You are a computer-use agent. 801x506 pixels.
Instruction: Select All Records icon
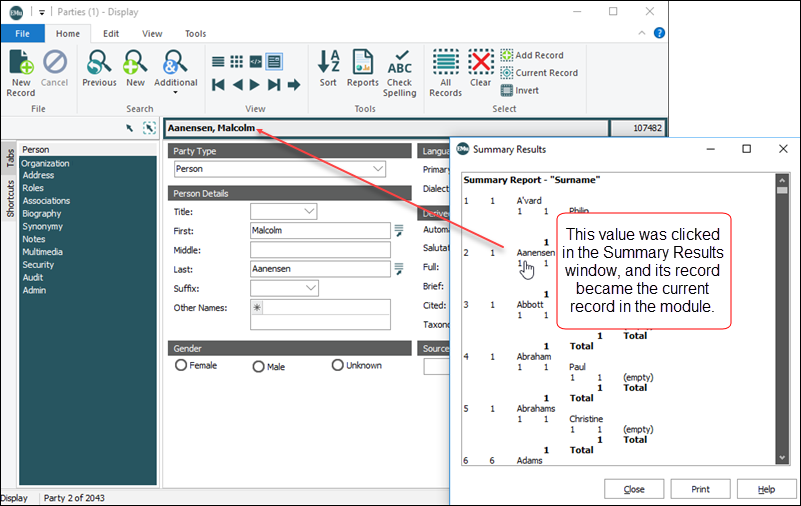(x=445, y=66)
